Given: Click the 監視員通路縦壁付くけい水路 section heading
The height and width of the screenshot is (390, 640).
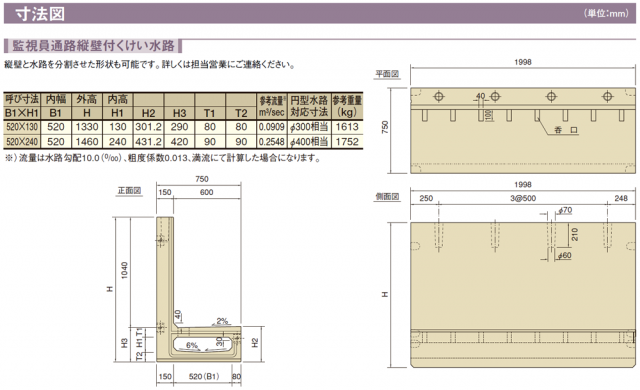Looking at the screenshot, I should 93,45.
